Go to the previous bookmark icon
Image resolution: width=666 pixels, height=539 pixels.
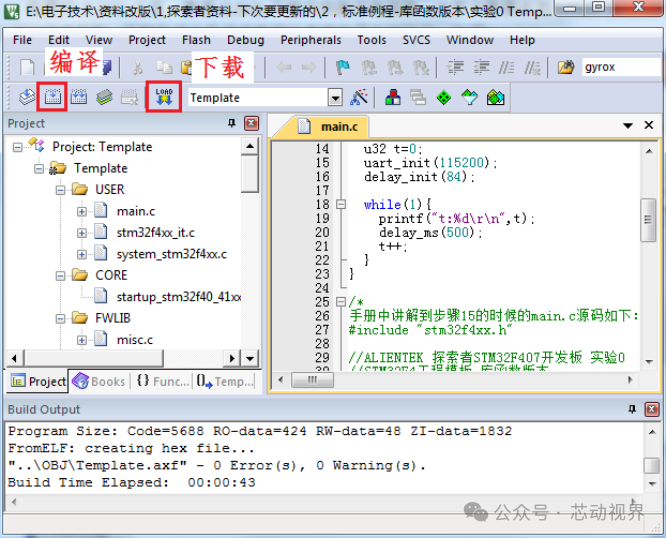369,67
